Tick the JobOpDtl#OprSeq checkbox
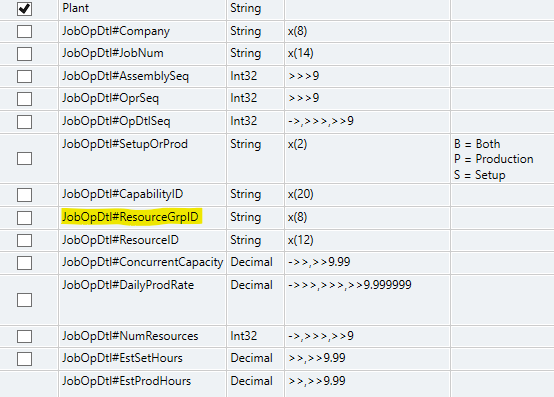The image size is (554, 397). coord(24,99)
